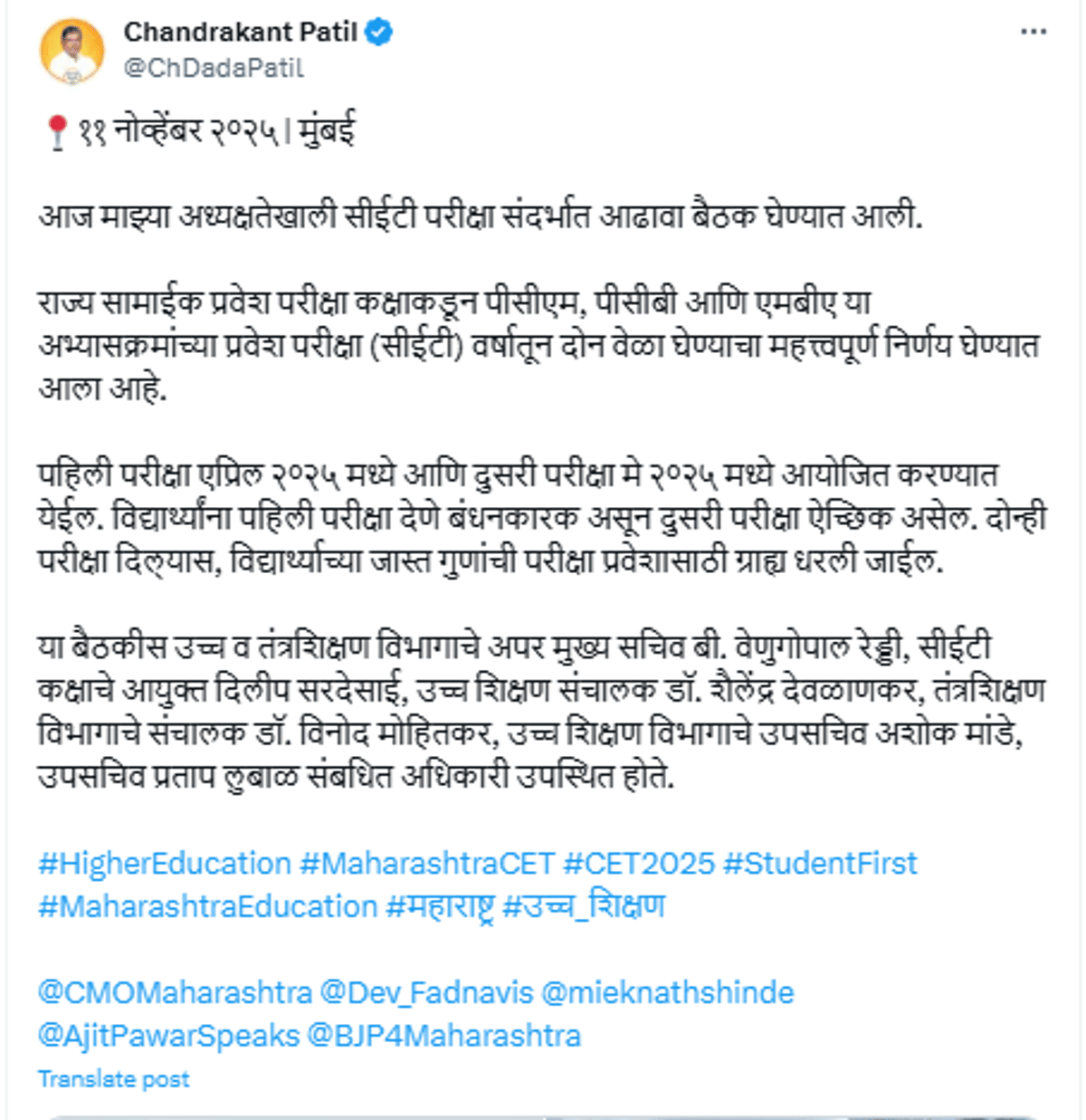The width and height of the screenshot is (1086, 1120).
Task: Open the #MaharashtraEducation hashtag
Action: pyautogui.click(x=207, y=906)
